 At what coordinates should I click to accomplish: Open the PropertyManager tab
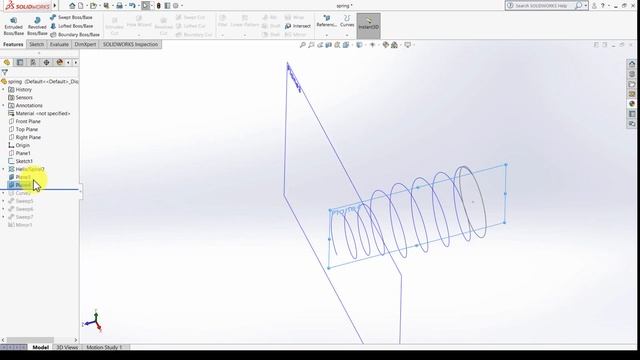pyautogui.click(x=20, y=62)
